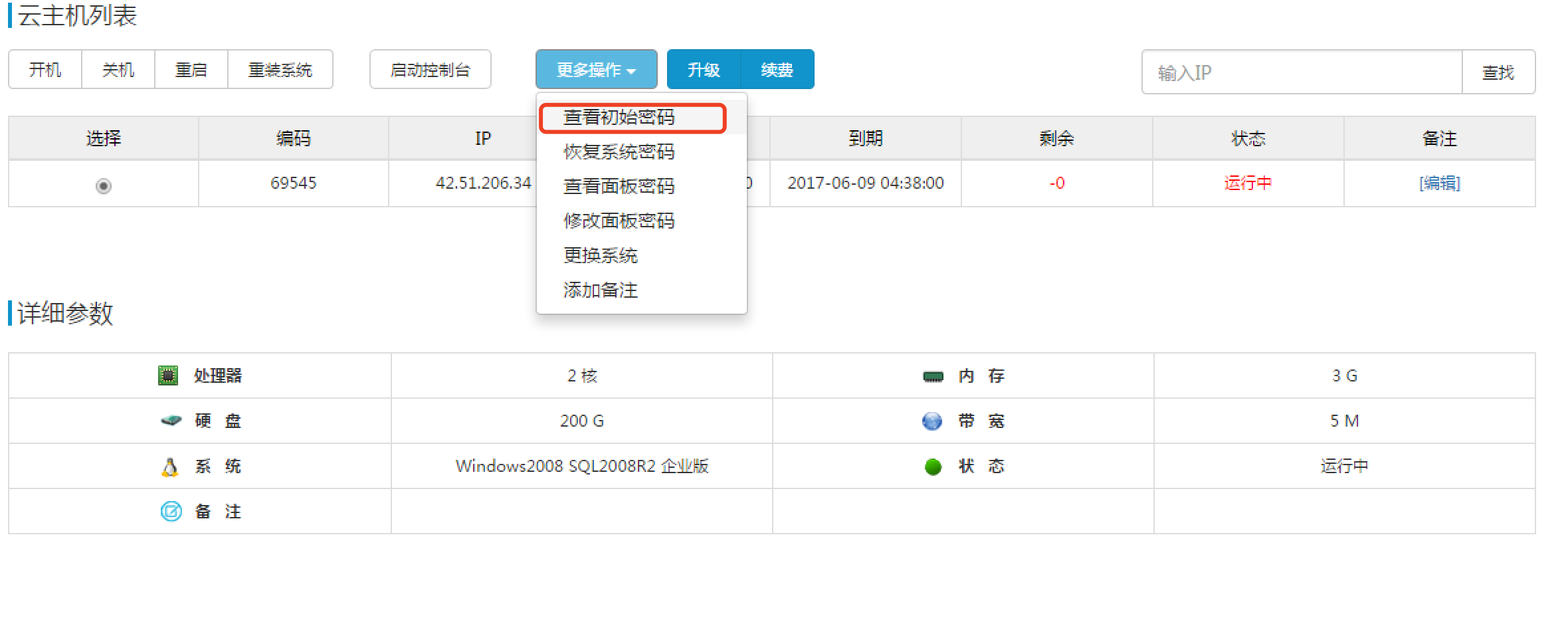Choose 修改面板密码 from the menu
This screenshot has width=1568, height=630.
[x=642, y=221]
